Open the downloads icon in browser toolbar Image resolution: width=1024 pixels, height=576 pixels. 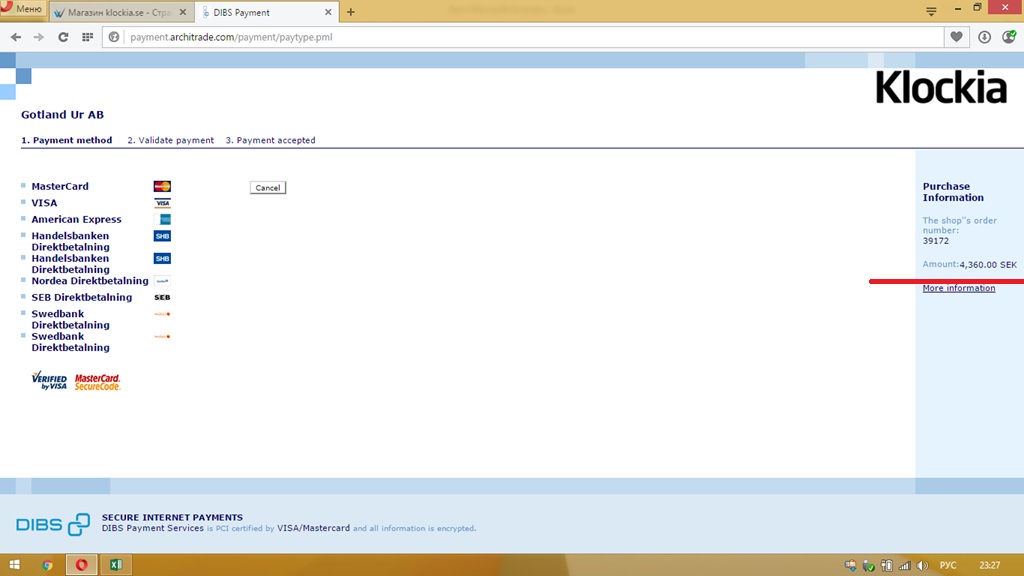coord(984,37)
